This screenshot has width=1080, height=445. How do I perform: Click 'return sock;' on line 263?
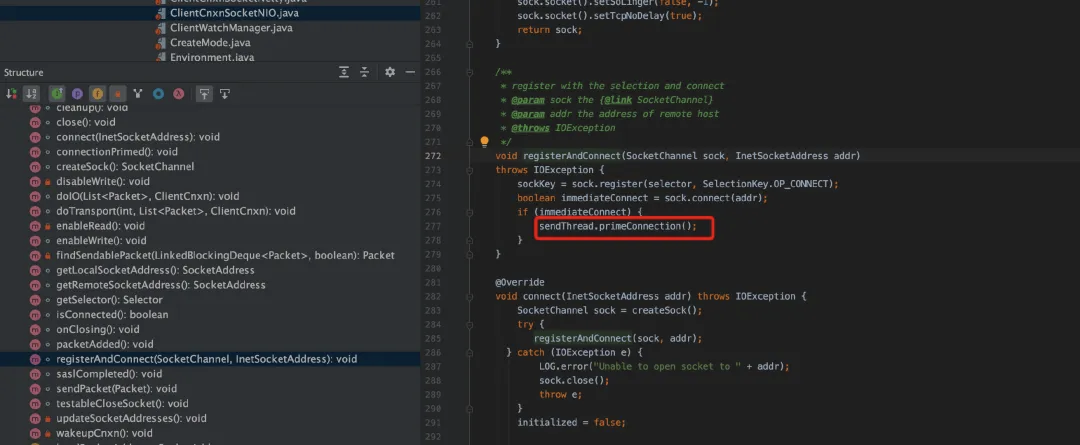pyautogui.click(x=550, y=30)
